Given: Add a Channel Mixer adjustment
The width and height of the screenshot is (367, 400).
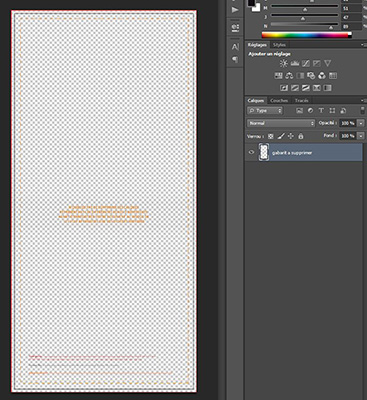Looking at the screenshot, I should [322, 76].
